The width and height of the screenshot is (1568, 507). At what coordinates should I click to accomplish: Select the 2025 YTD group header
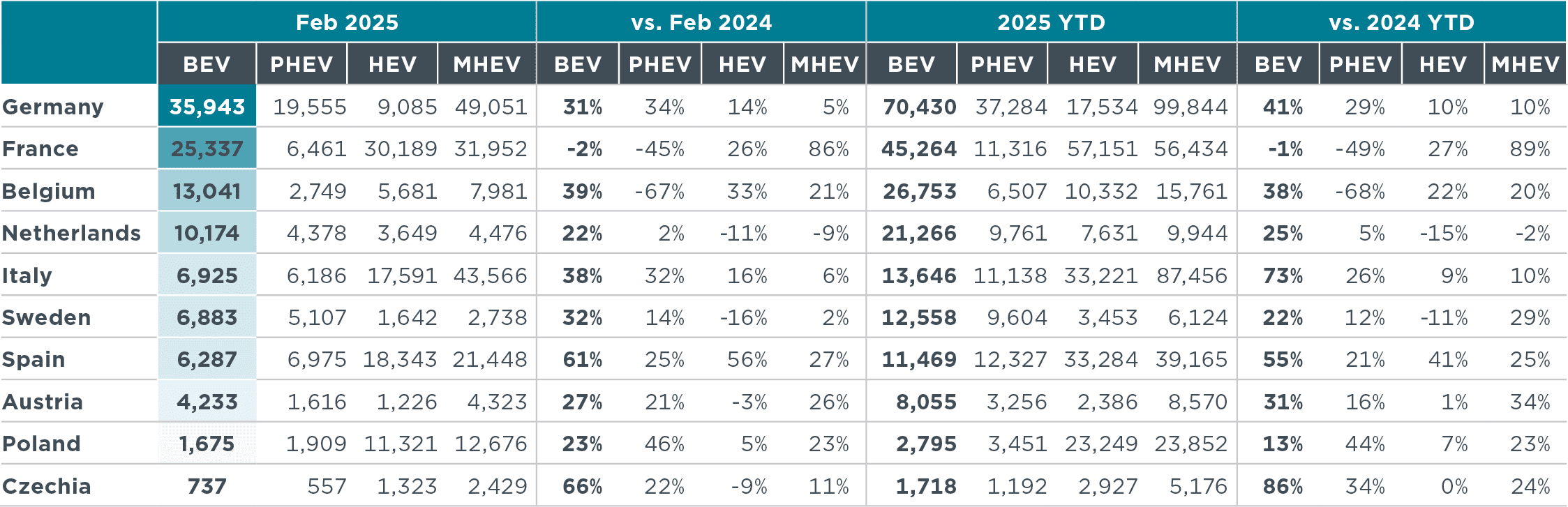pyautogui.click(x=1051, y=22)
